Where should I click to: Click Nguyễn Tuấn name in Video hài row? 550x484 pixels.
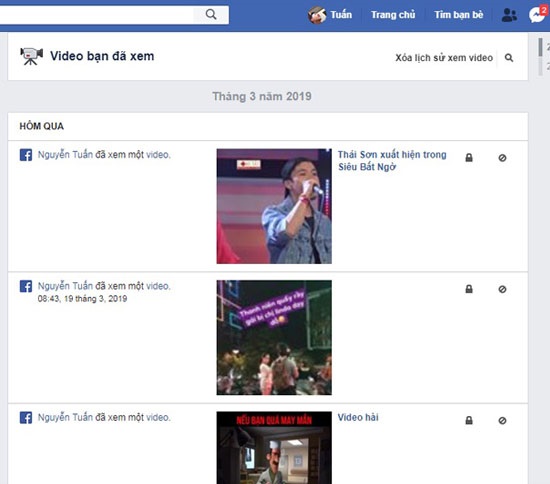[65, 417]
